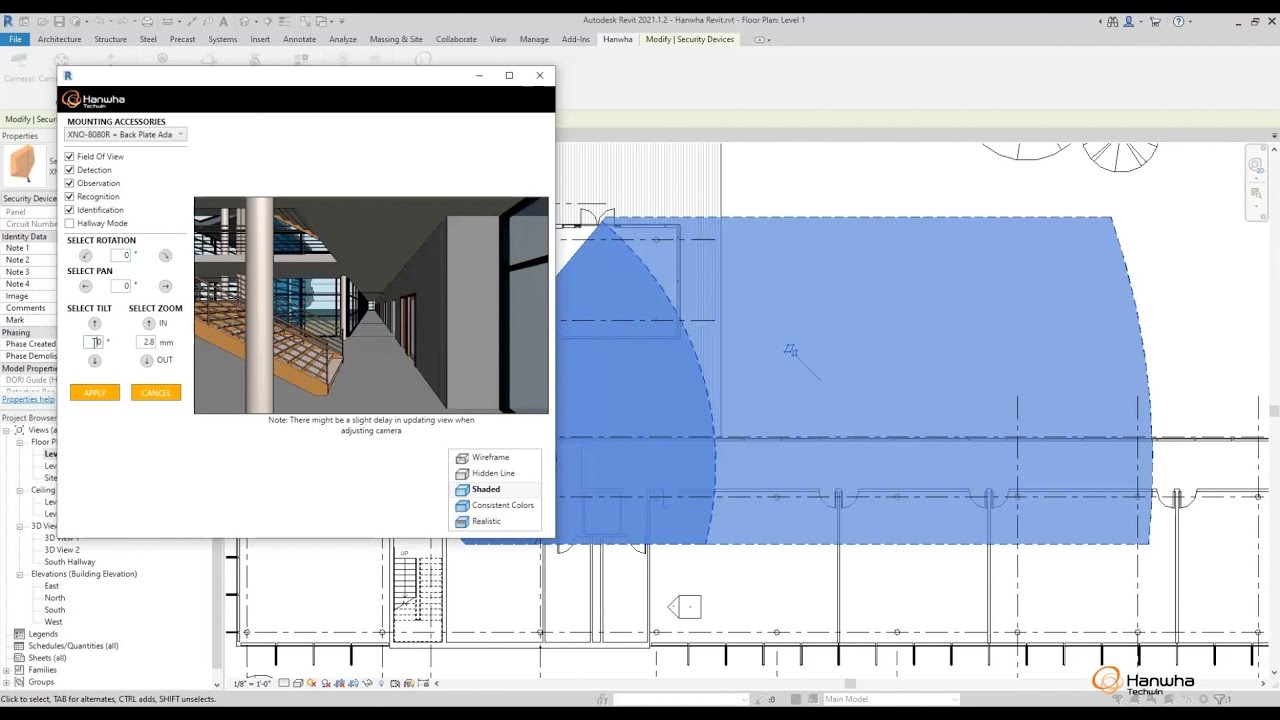Rotate camera counter-clockwise under Select Rotation
The height and width of the screenshot is (720, 1280).
pos(85,256)
